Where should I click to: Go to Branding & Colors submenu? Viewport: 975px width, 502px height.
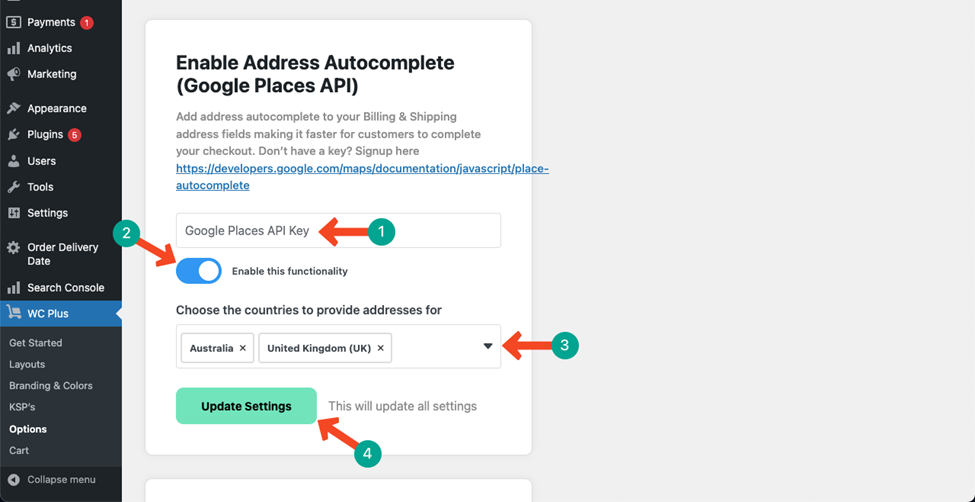pos(51,386)
